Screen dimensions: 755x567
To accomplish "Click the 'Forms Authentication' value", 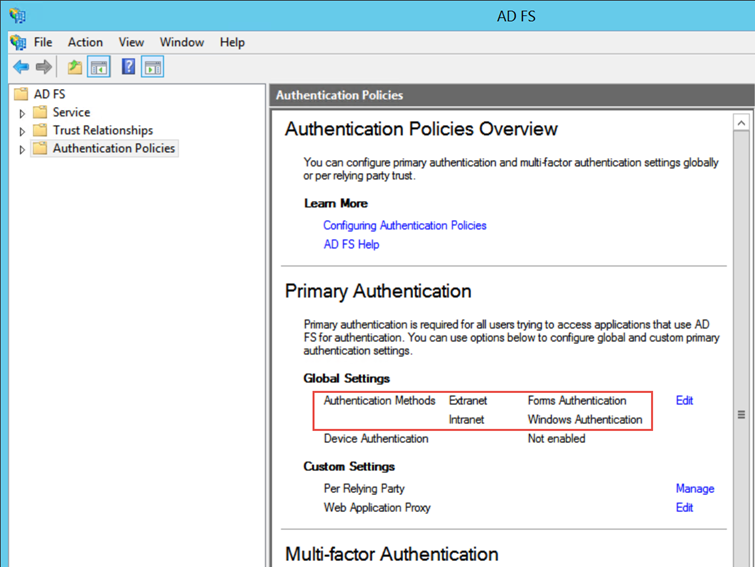I will coord(577,400).
